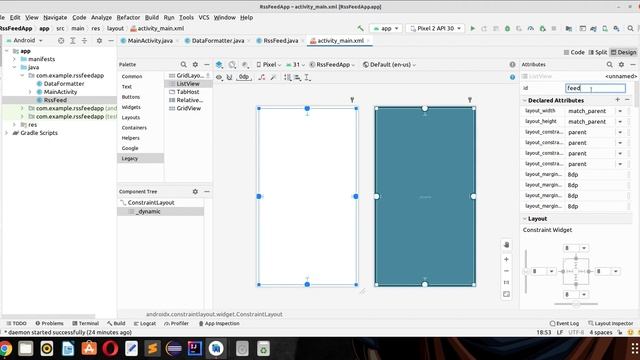640x360 pixels.
Task: Open Component Tree settings gear
Action: point(195,191)
